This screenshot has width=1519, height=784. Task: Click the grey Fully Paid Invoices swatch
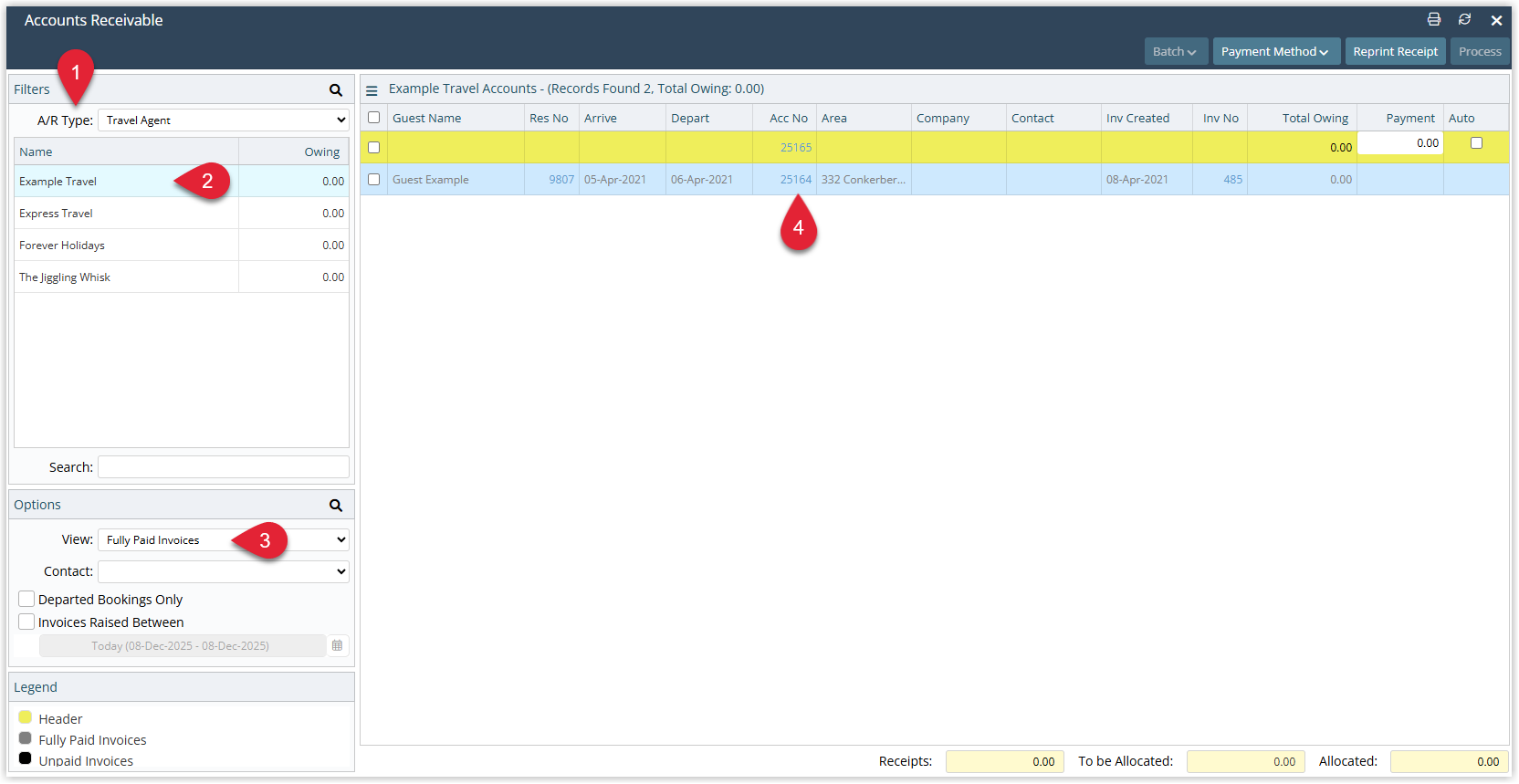[26, 738]
